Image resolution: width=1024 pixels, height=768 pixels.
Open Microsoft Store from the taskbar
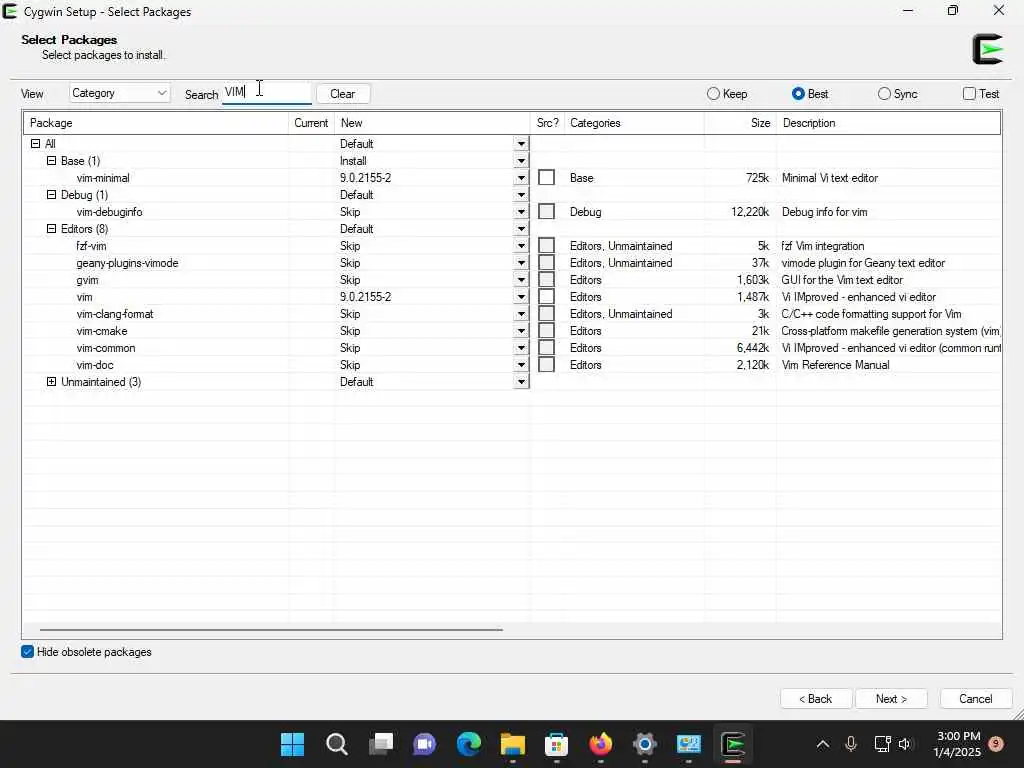tap(556, 744)
